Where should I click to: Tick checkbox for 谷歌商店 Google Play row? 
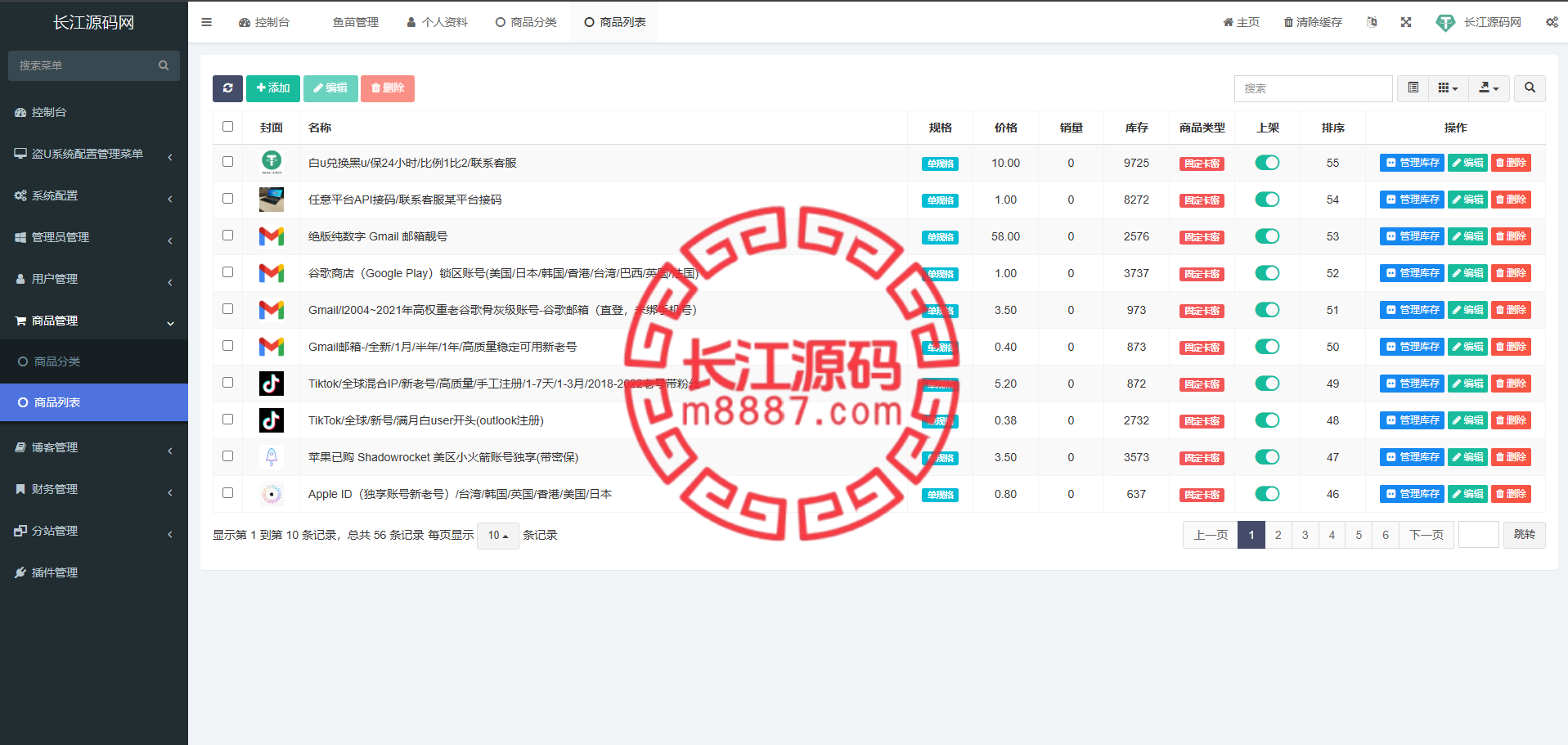tap(227, 272)
